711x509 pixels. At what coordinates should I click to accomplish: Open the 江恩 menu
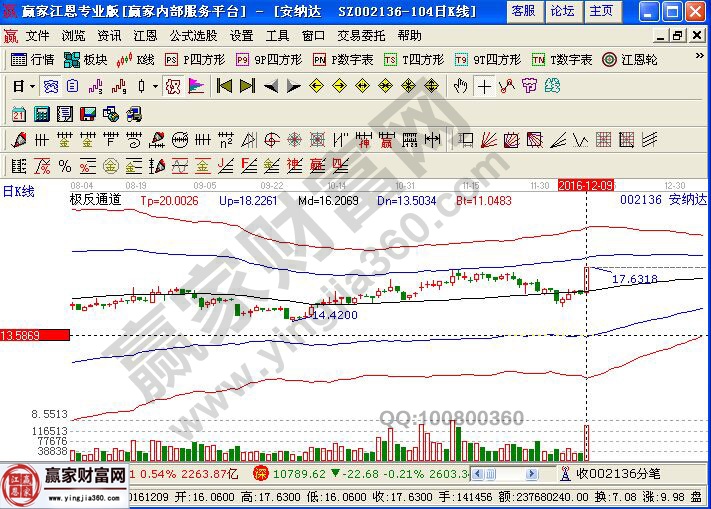[145, 35]
